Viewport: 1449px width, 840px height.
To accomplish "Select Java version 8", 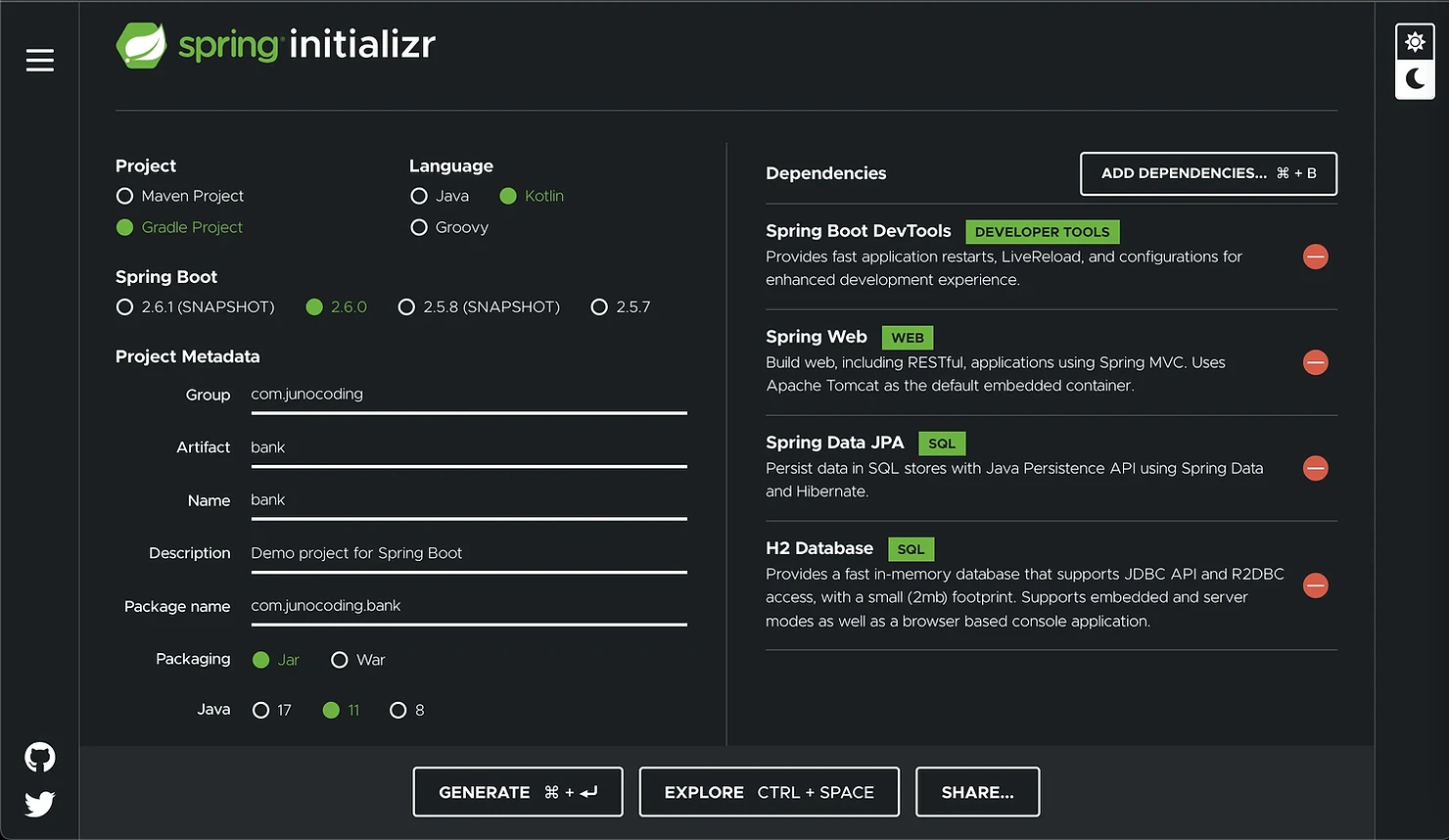I will pyautogui.click(x=407, y=710).
